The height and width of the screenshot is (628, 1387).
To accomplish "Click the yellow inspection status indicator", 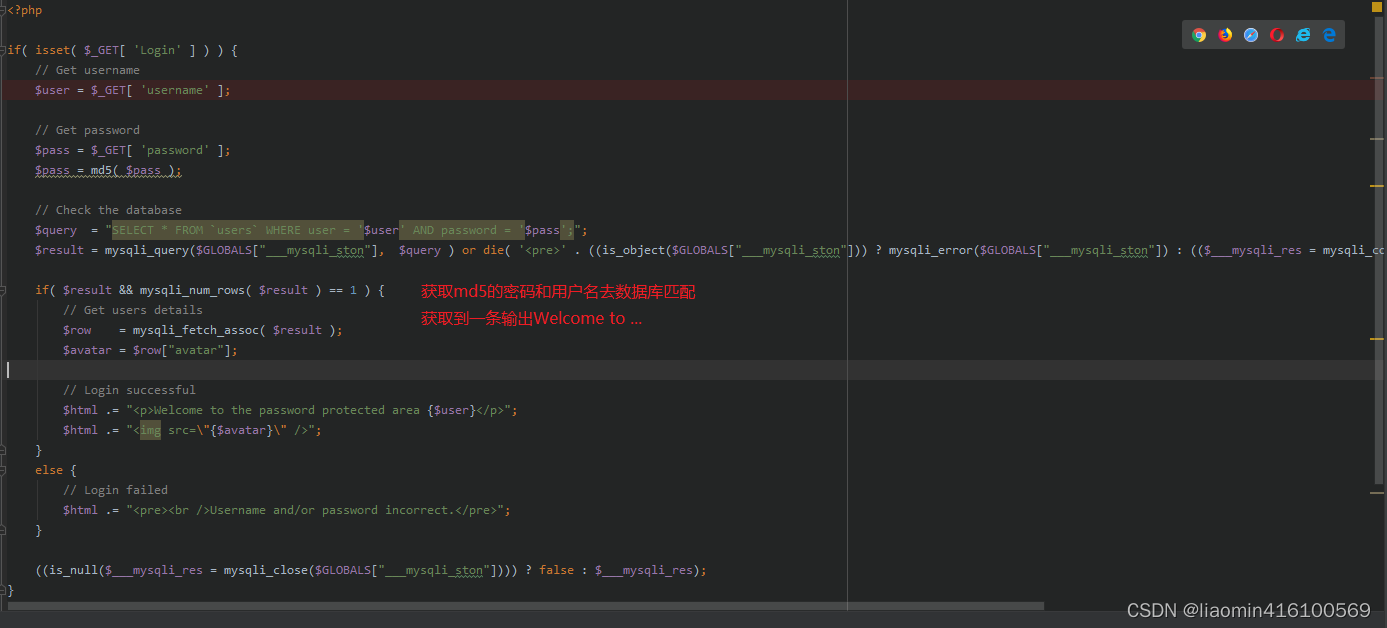I will tap(1378, 7).
